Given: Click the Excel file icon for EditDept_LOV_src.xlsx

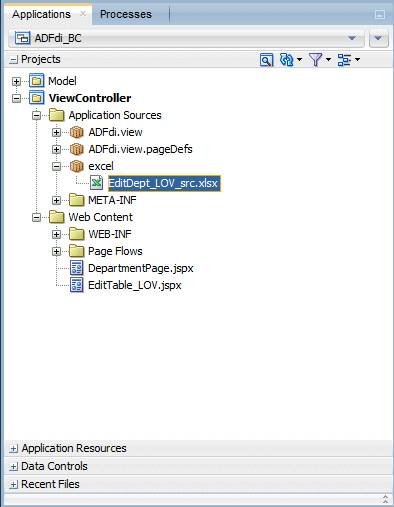Looking at the screenshot, I should point(96,183).
